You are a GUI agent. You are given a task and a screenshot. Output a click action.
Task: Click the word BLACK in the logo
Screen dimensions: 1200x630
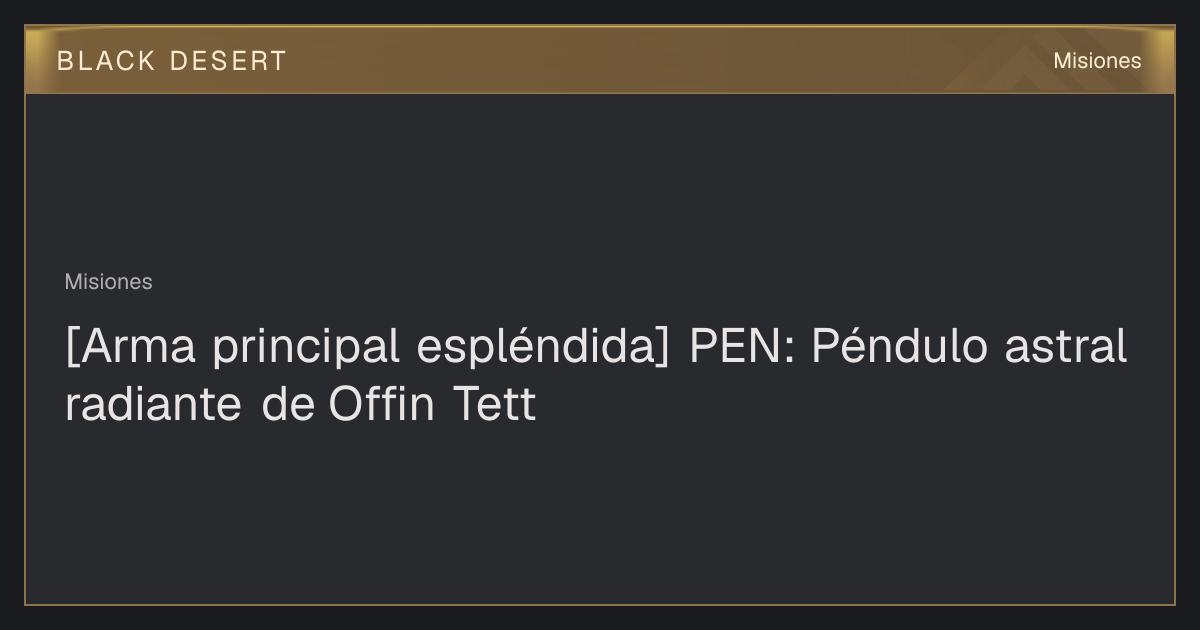pos(106,61)
